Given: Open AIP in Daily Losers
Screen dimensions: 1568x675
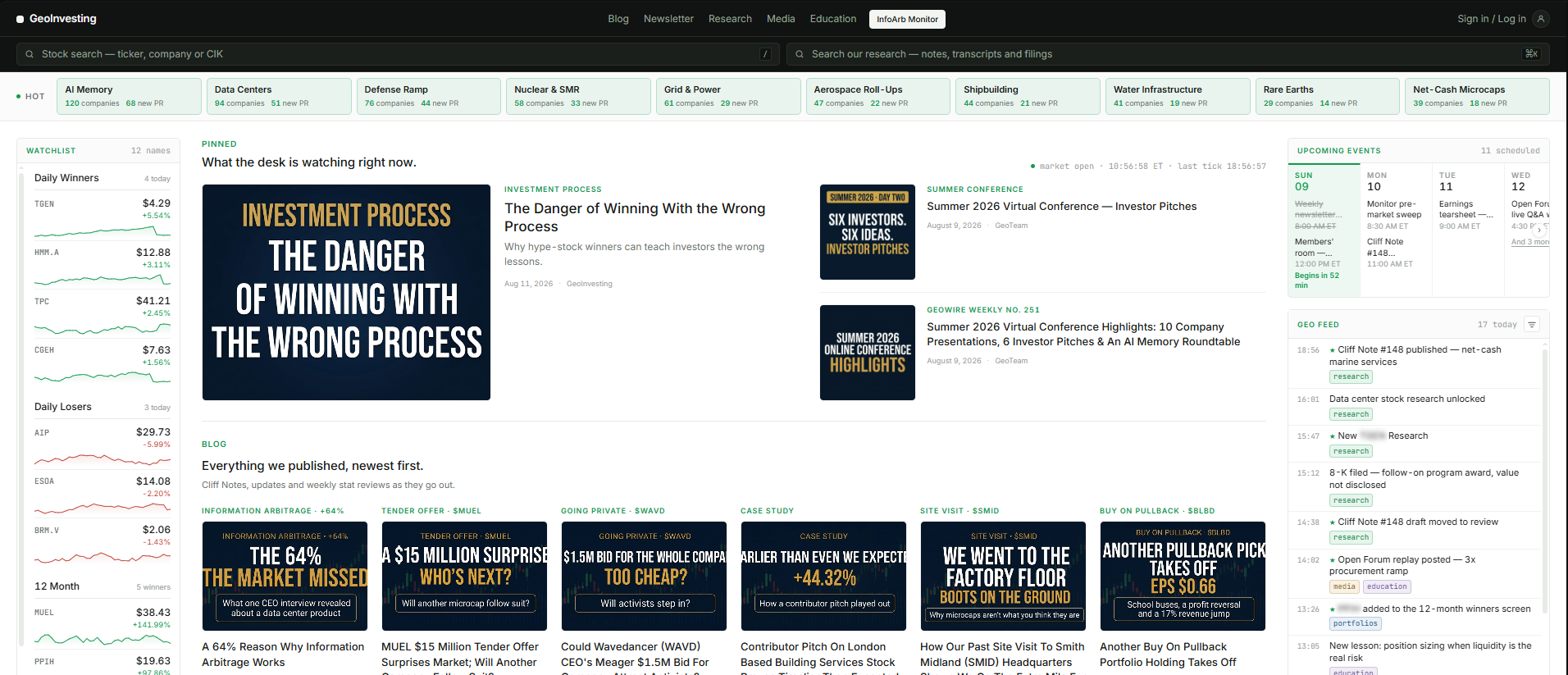Looking at the screenshot, I should 102,445.
